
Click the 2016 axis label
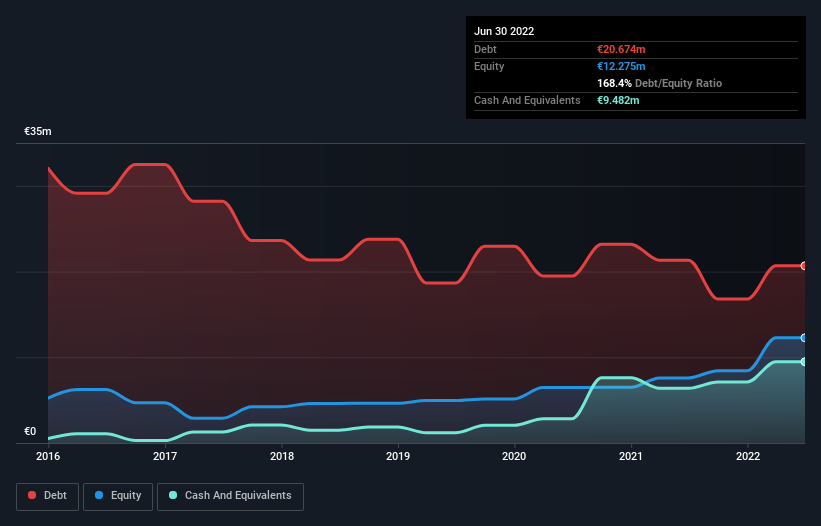(48, 456)
